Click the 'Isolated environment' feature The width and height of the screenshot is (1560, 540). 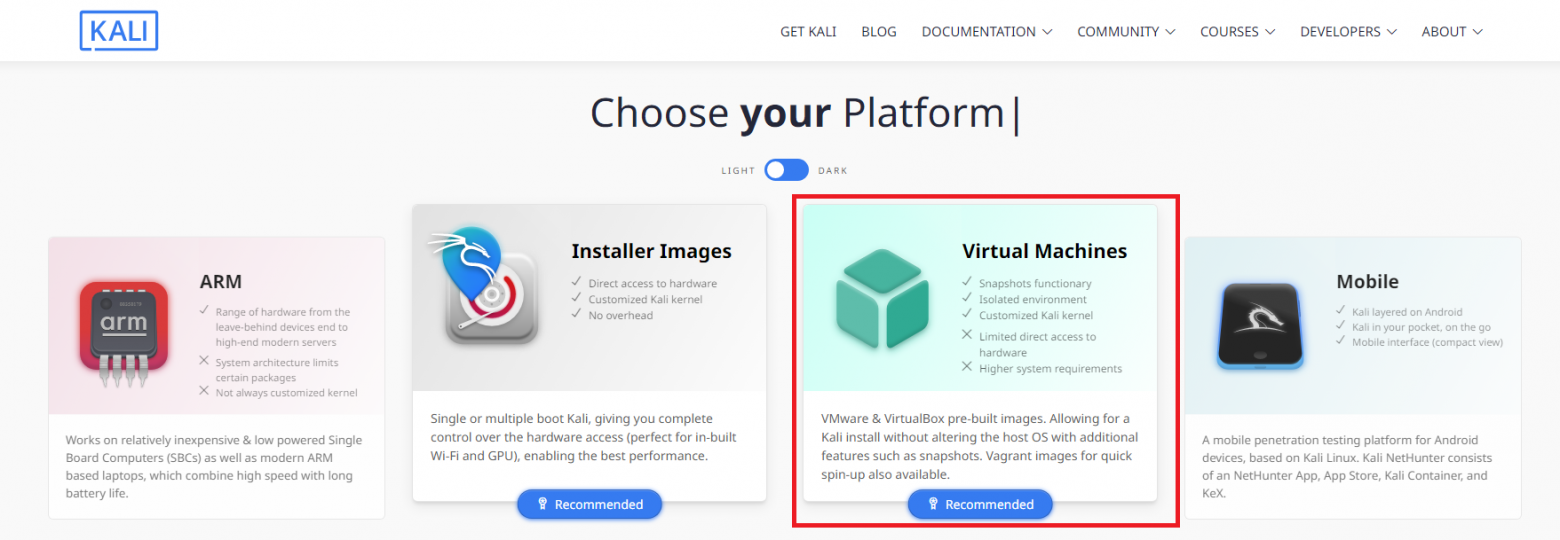pos(1033,300)
